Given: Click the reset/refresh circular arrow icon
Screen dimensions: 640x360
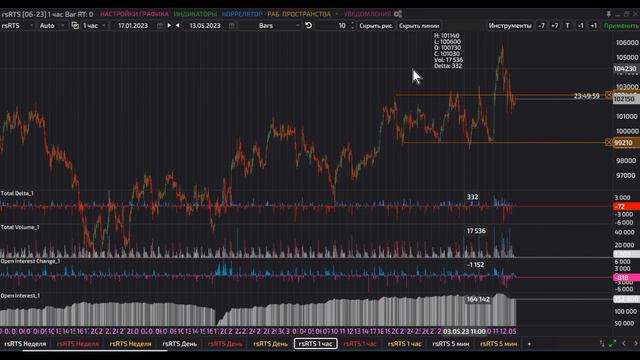Looking at the screenshot, I should 309,25.
